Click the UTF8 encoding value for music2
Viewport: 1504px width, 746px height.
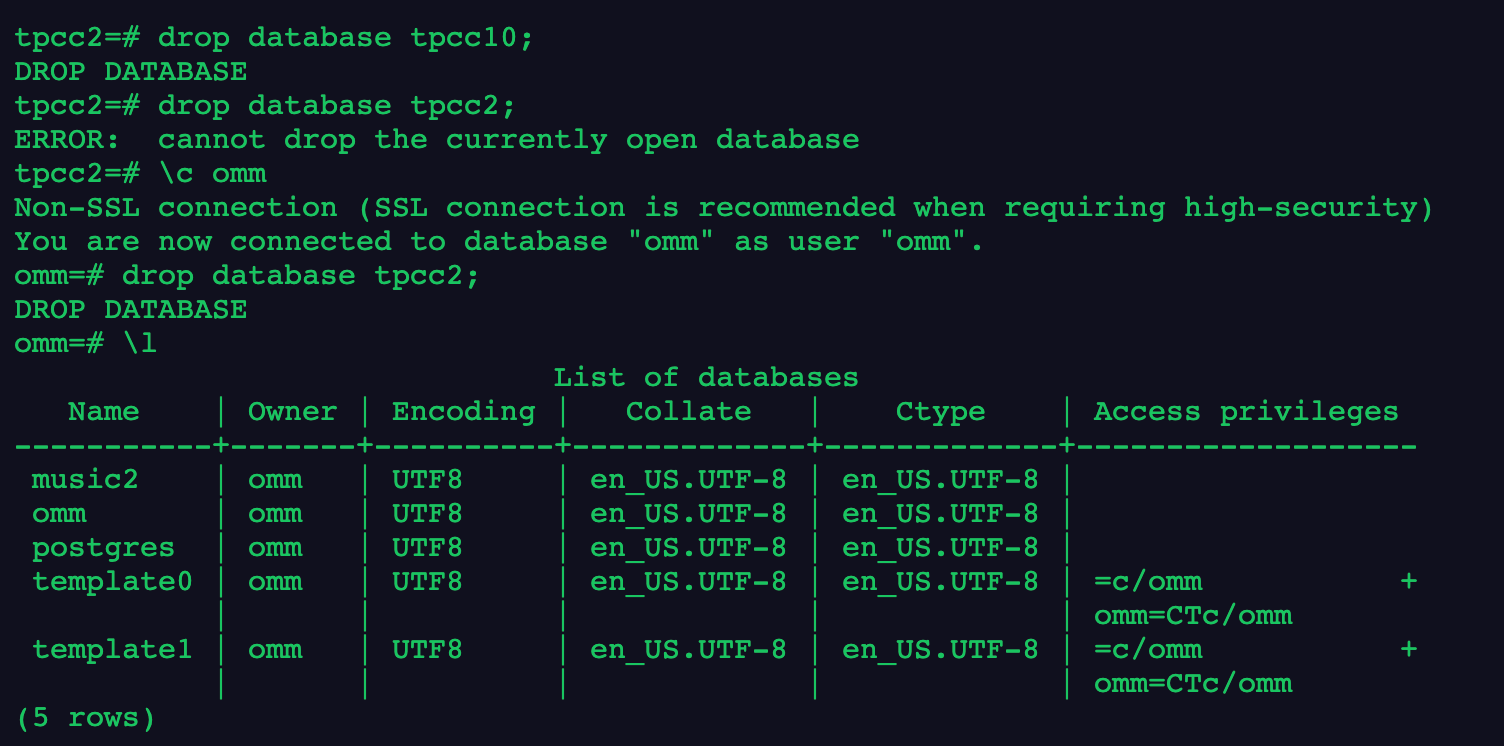point(427,480)
